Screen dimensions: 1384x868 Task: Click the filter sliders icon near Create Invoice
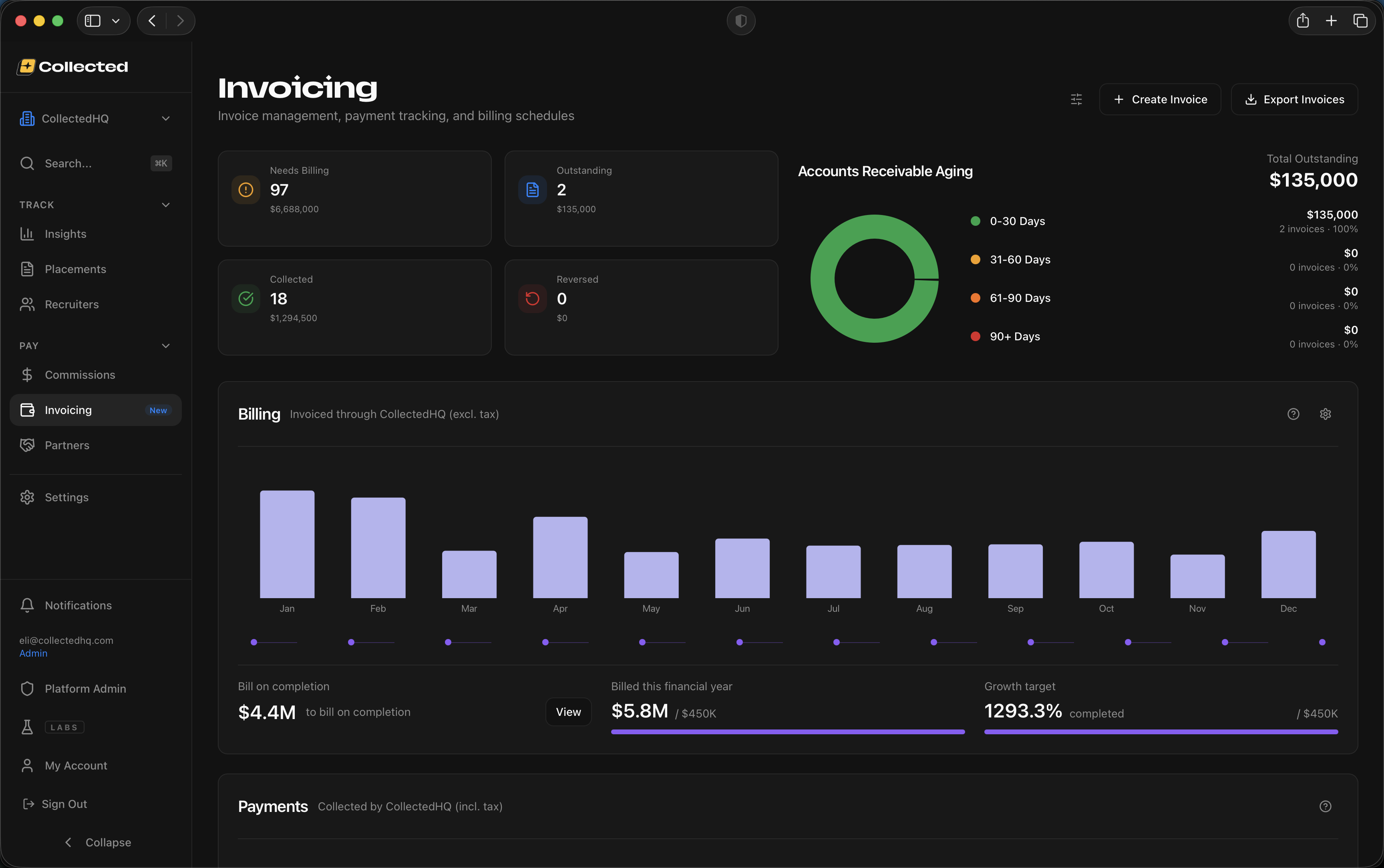[x=1076, y=99]
